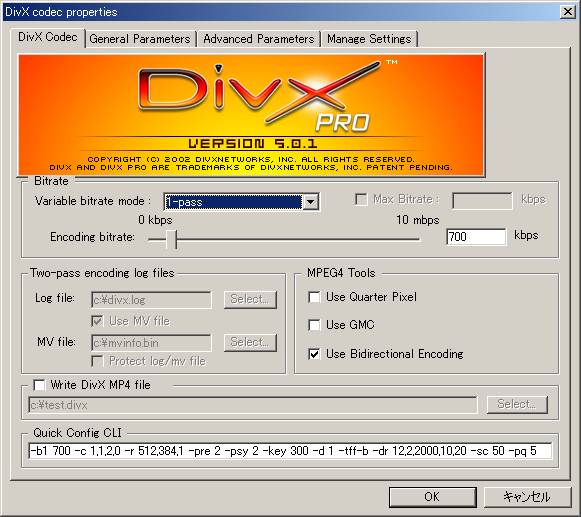
Task: Switch to the General Parameters tab
Action: coord(140,39)
